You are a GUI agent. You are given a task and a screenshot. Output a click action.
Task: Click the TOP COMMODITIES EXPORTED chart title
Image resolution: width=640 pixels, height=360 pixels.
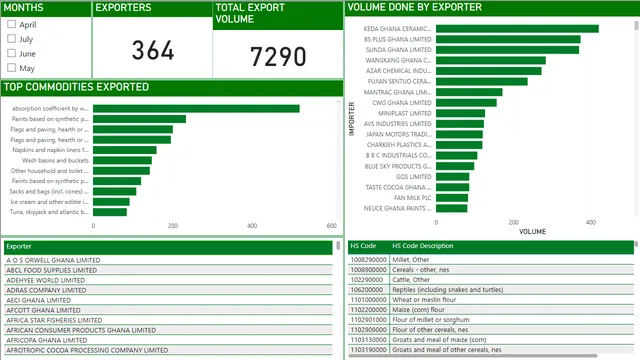tap(76, 87)
